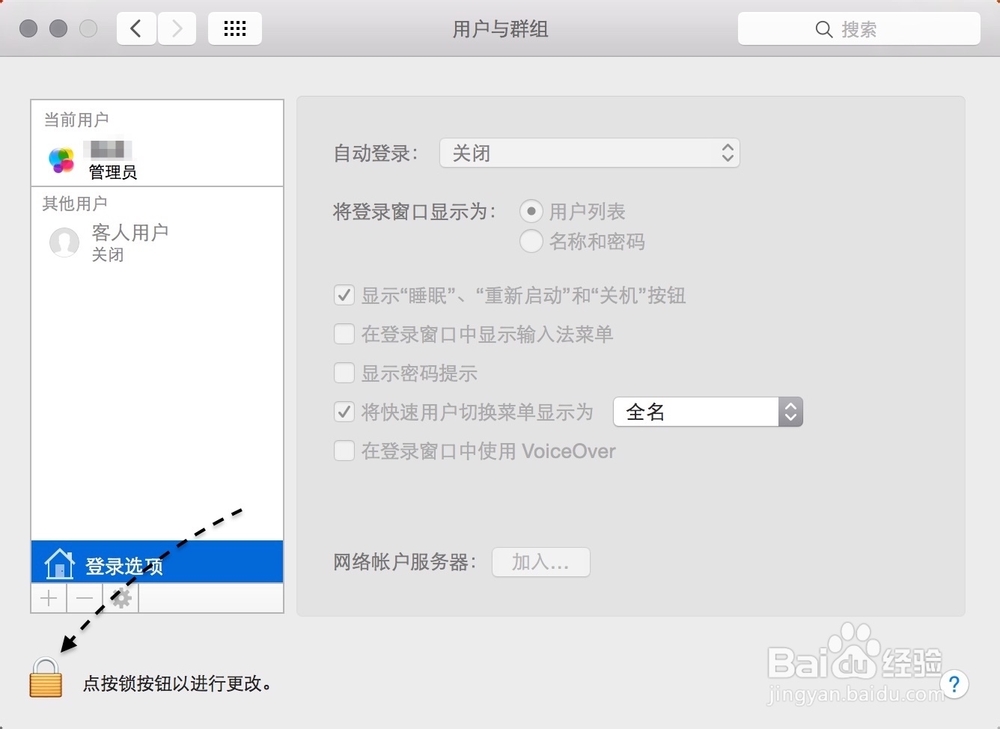Open the show-all preferences grid icon

pos(234,28)
